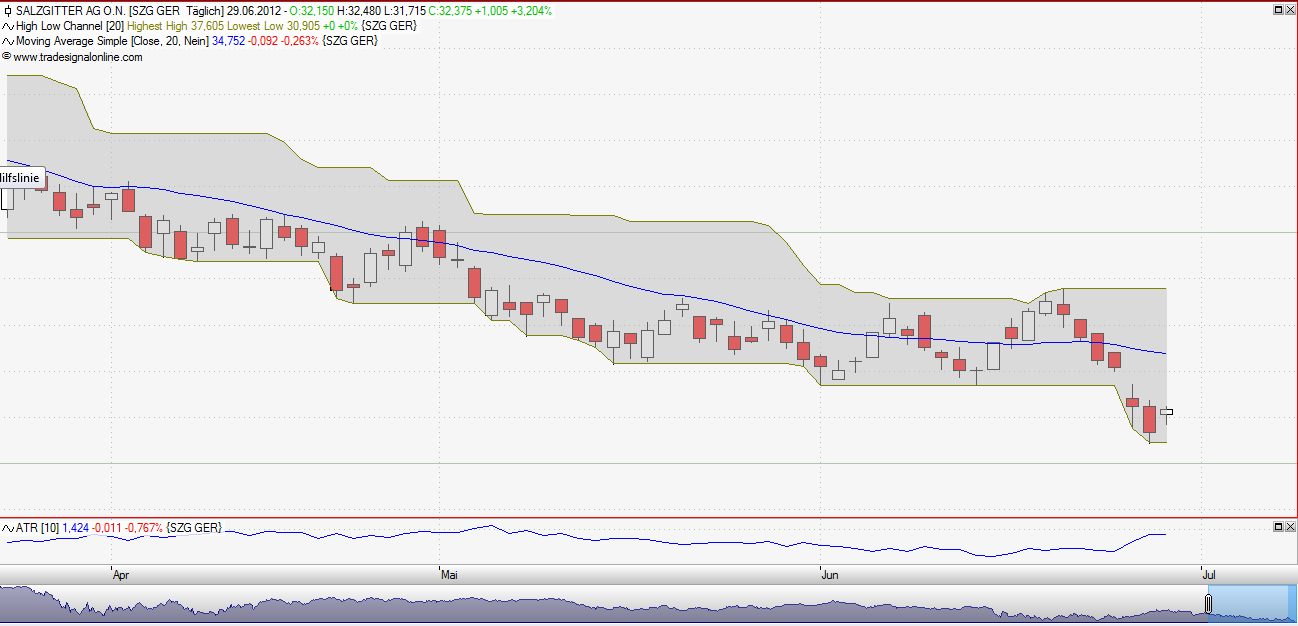Click the closing price C:32,375 value
Viewport: 1298px width, 626px height.
452,11
